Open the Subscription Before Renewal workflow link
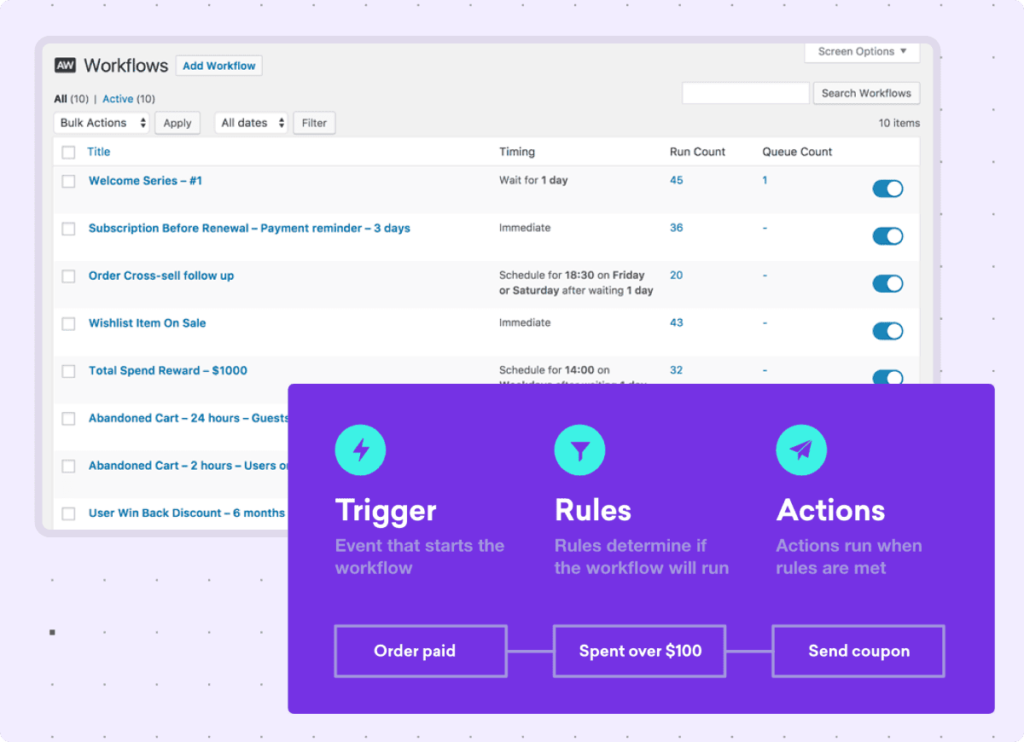The height and width of the screenshot is (742, 1024). pos(249,228)
